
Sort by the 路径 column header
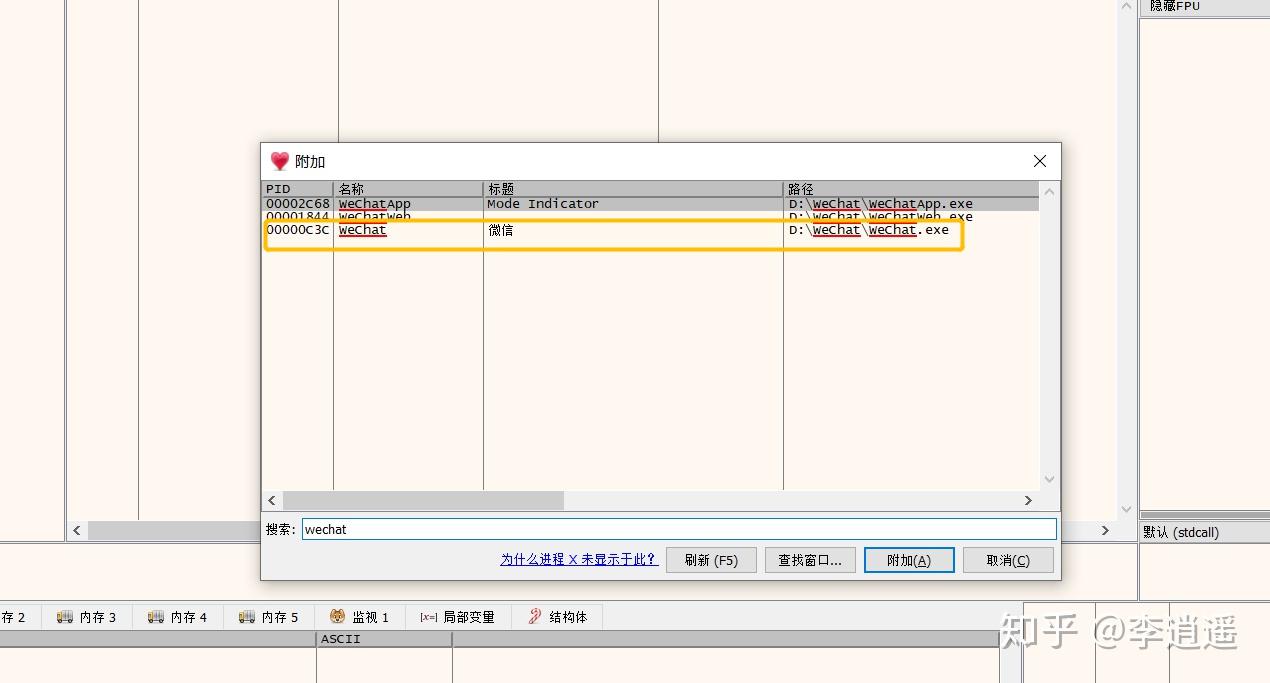tap(911, 189)
